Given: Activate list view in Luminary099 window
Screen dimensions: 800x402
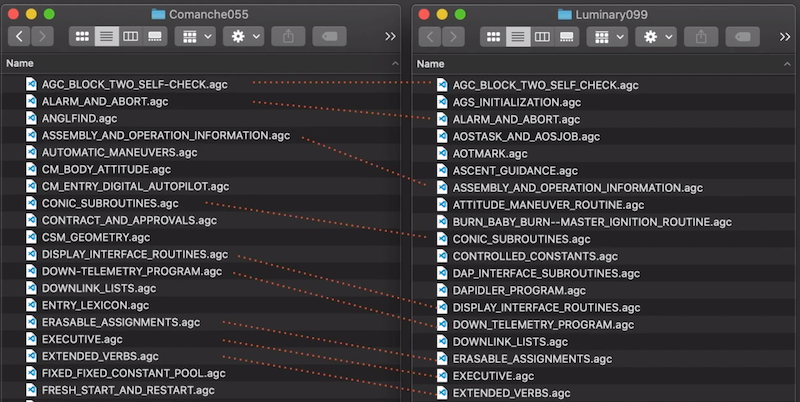Looking at the screenshot, I should 517,36.
